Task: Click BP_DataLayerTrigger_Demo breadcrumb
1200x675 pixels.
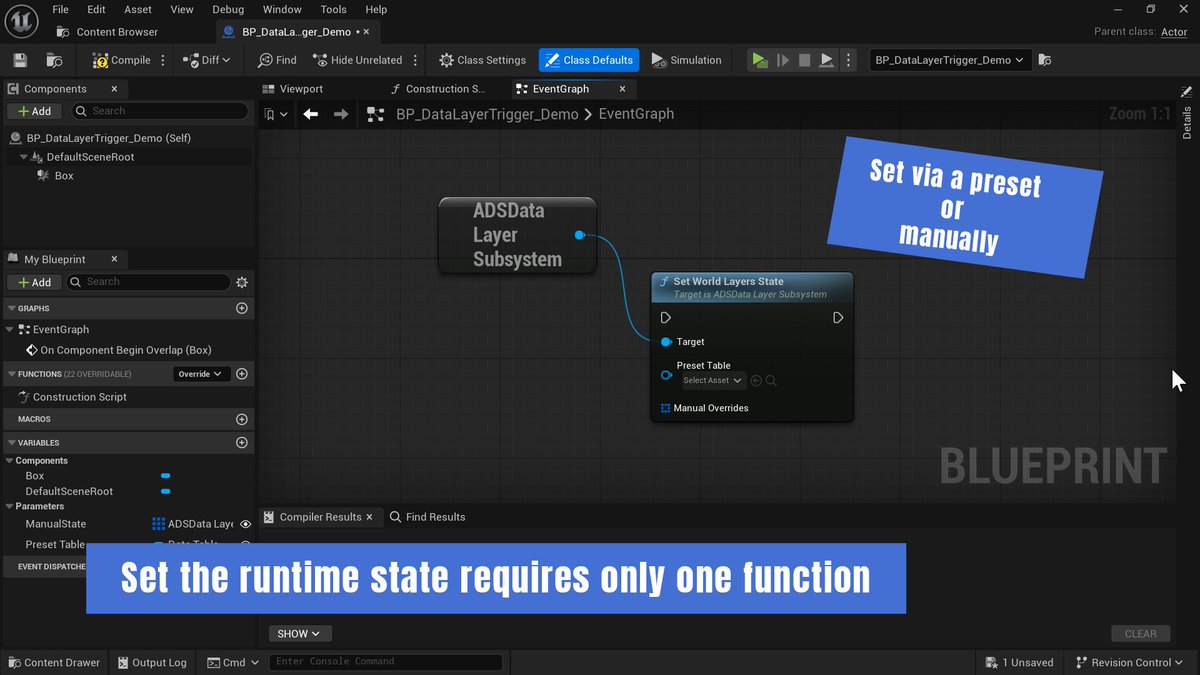Action: point(487,114)
